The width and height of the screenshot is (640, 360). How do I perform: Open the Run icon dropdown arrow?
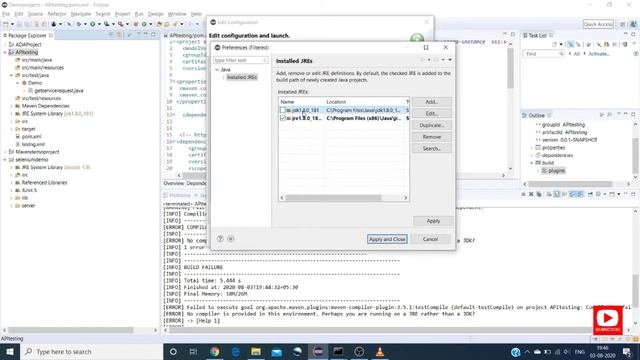click(x=99, y=24)
